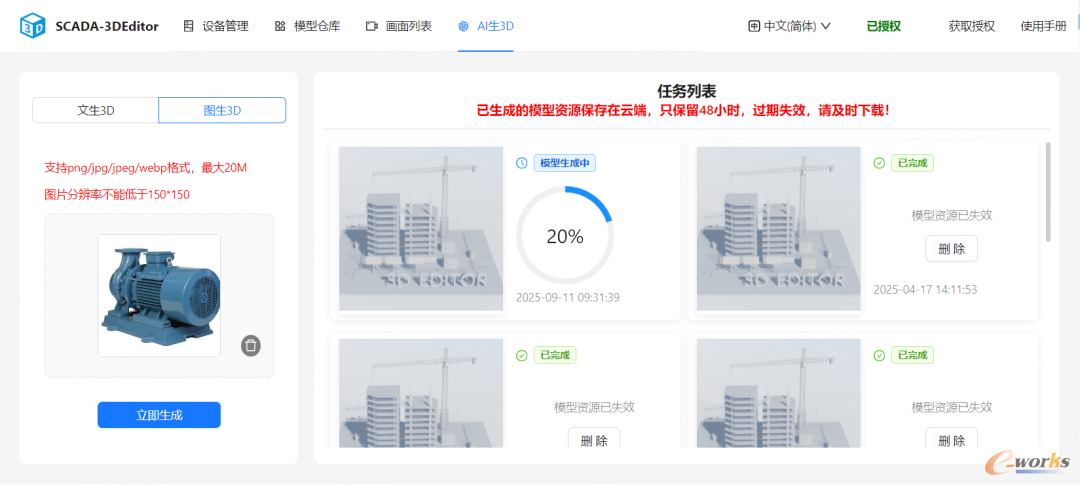This screenshot has width=1080, height=485.
Task: Click the AI生3D tab icon
Action: pyautogui.click(x=463, y=27)
